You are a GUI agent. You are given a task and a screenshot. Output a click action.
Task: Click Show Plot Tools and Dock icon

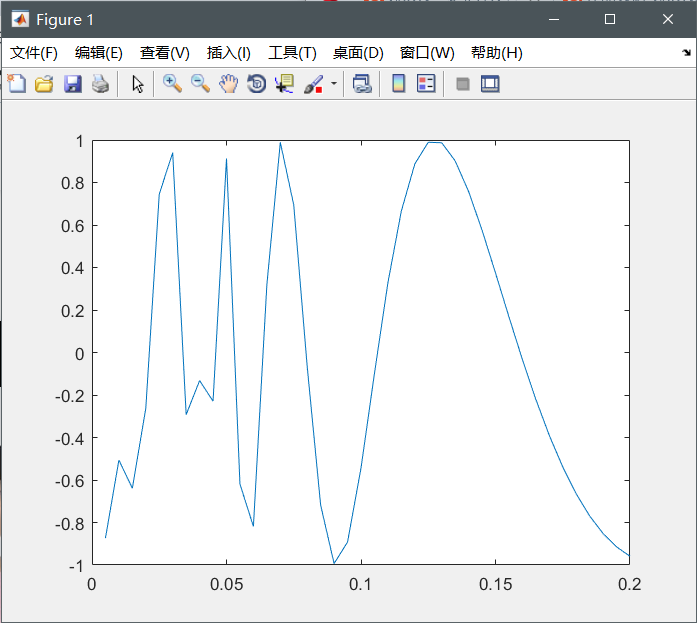click(490, 84)
